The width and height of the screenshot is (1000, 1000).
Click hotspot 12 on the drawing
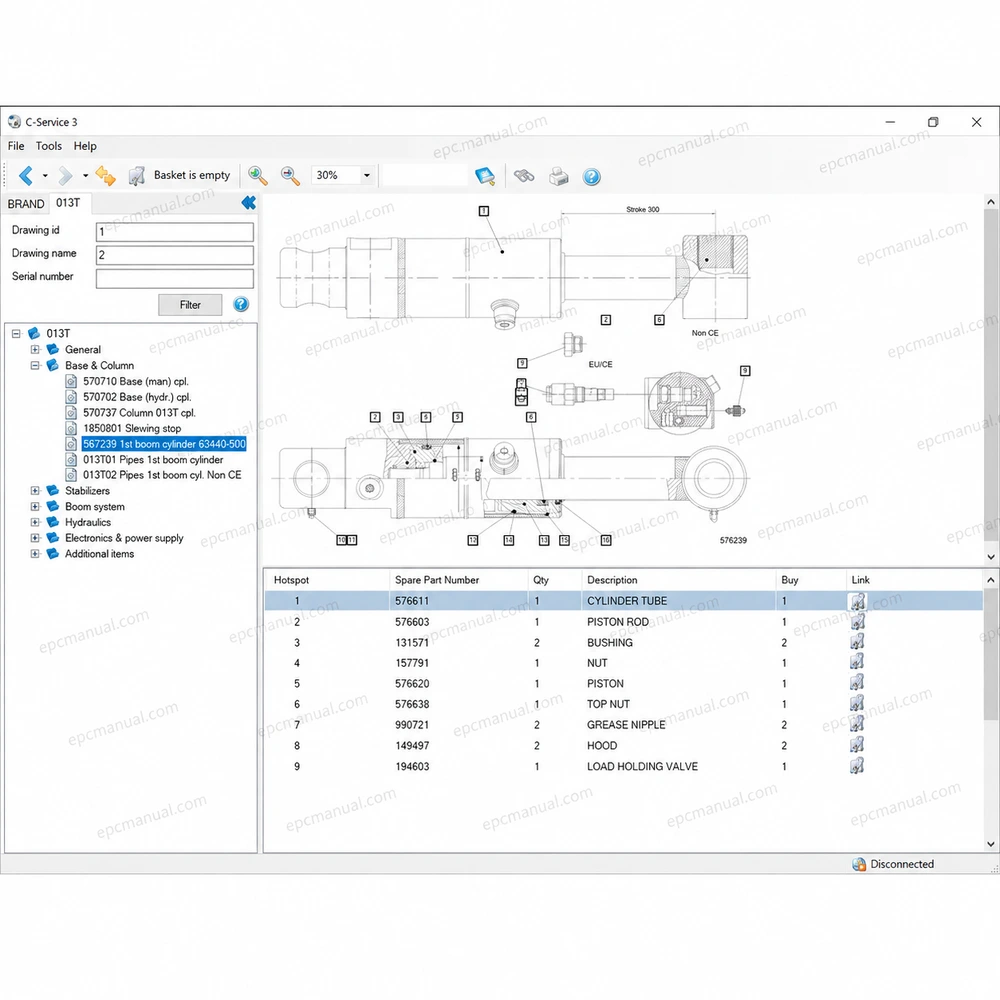tap(473, 540)
